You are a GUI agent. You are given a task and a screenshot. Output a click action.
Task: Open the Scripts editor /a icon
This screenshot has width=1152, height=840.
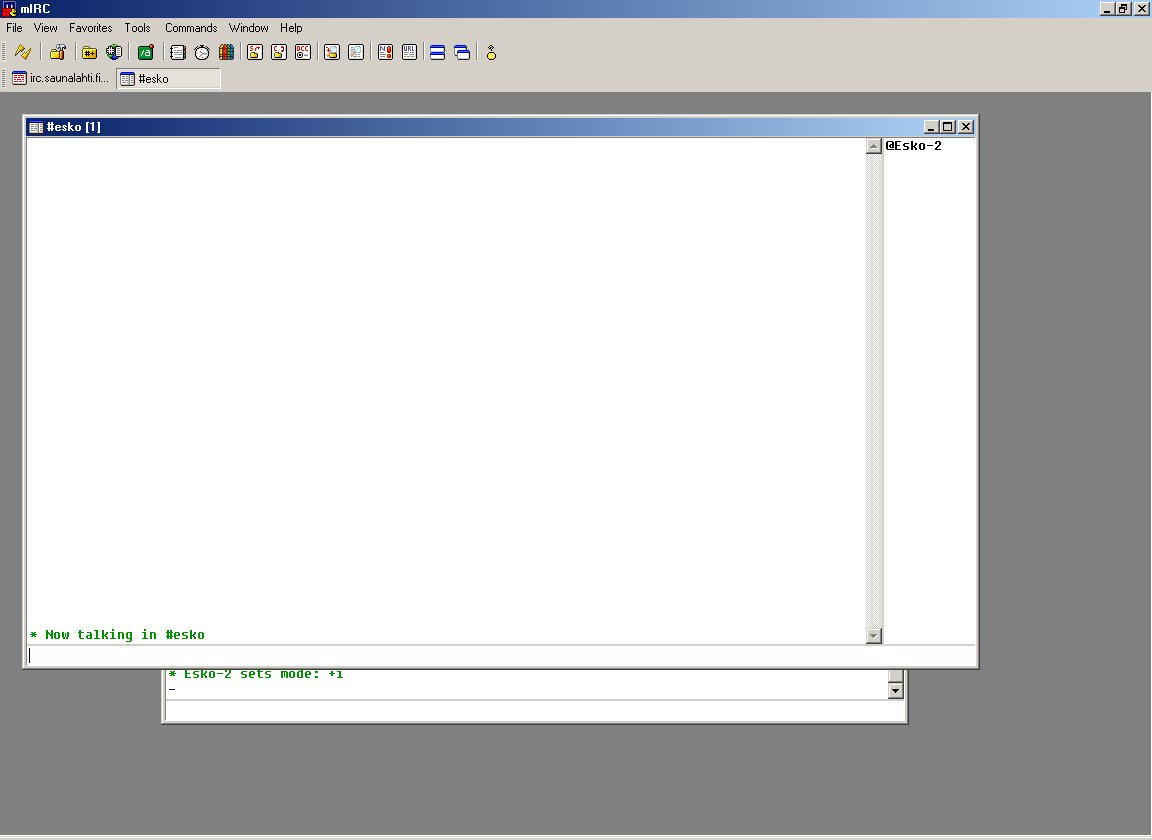click(x=145, y=52)
